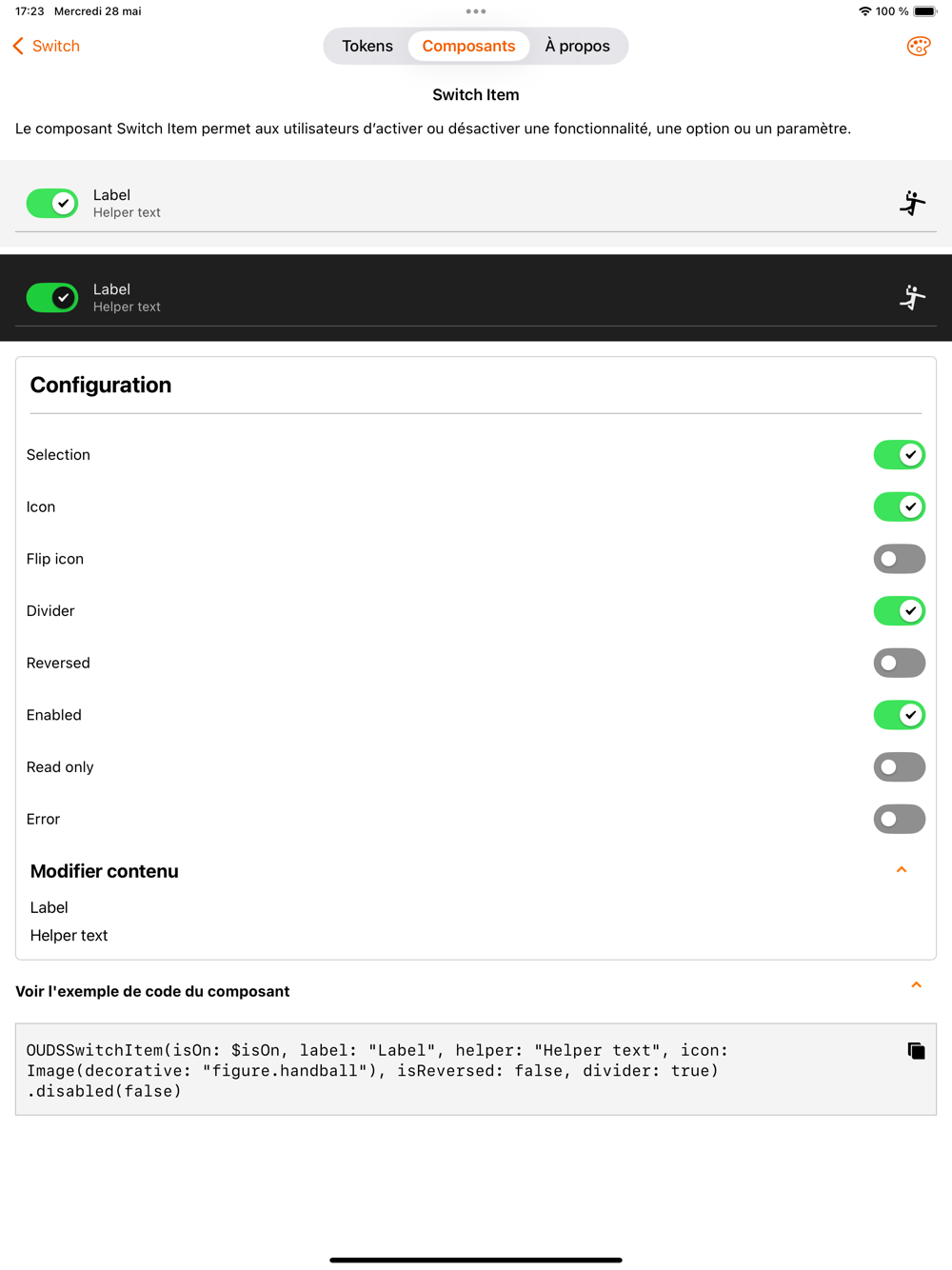This screenshot has height=1270, width=952.
Task: Open the three-dot multitasking menu
Action: 476,11
